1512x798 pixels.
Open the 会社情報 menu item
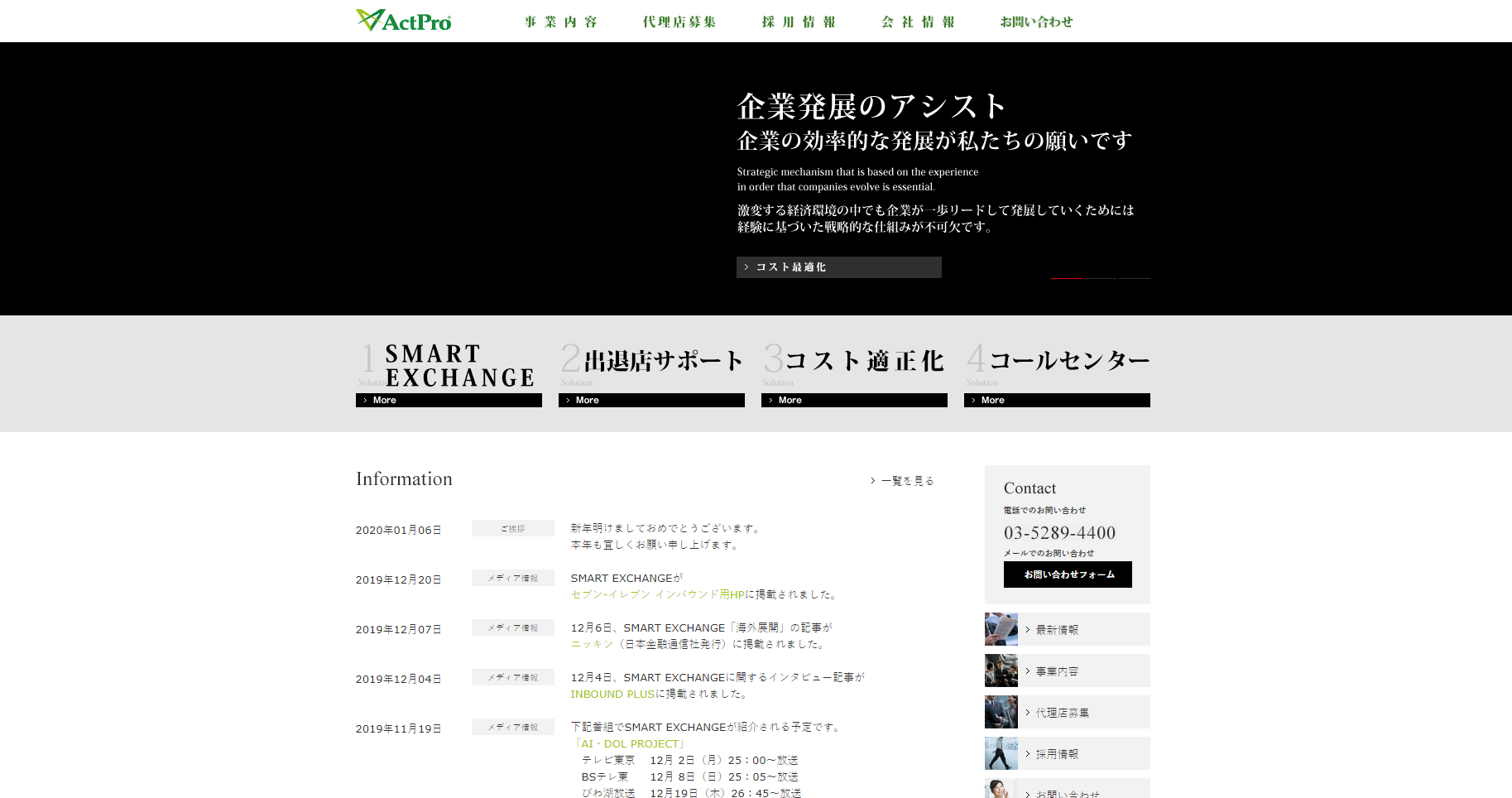point(918,22)
